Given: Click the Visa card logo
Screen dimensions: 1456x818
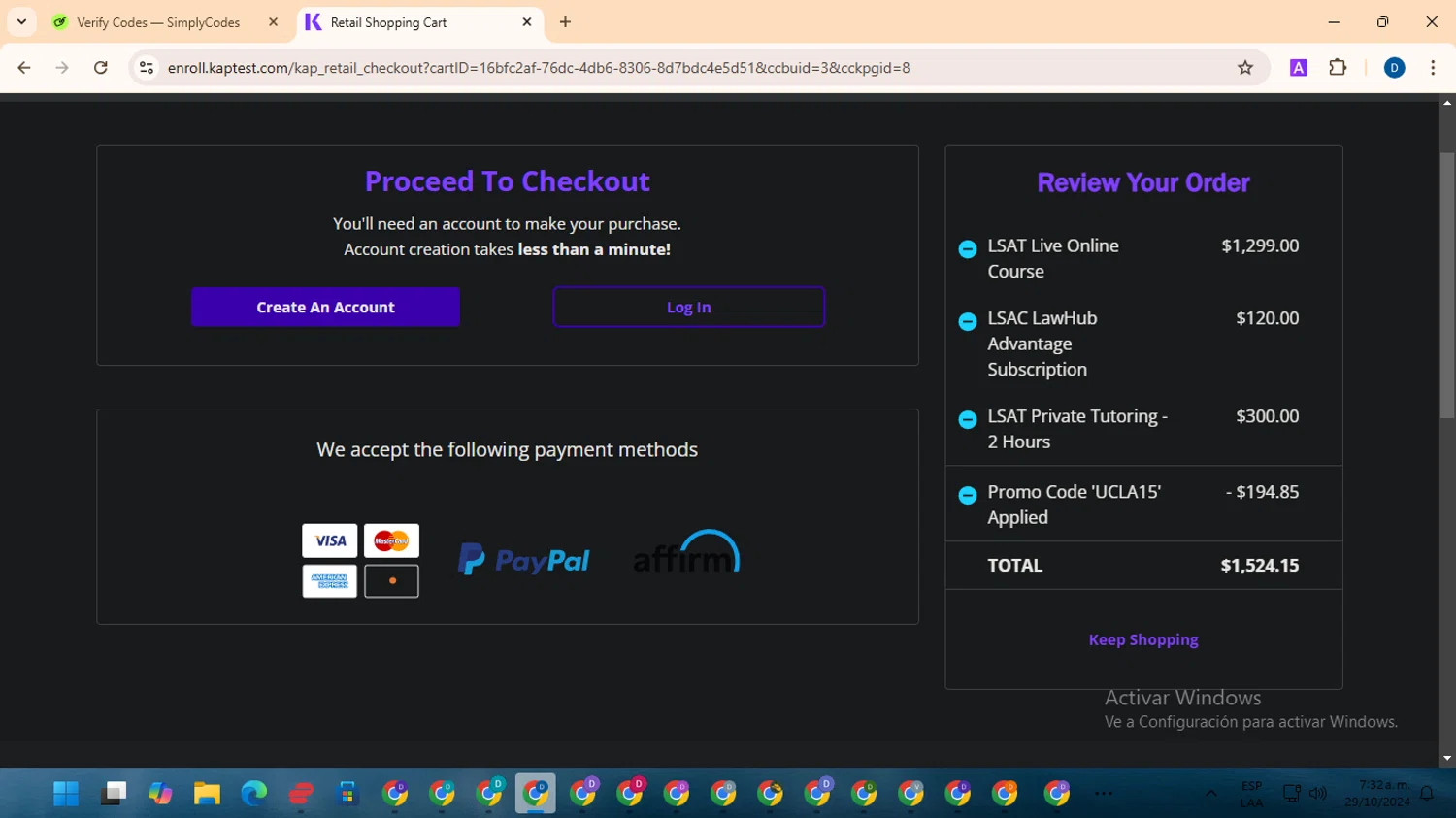Looking at the screenshot, I should [330, 540].
